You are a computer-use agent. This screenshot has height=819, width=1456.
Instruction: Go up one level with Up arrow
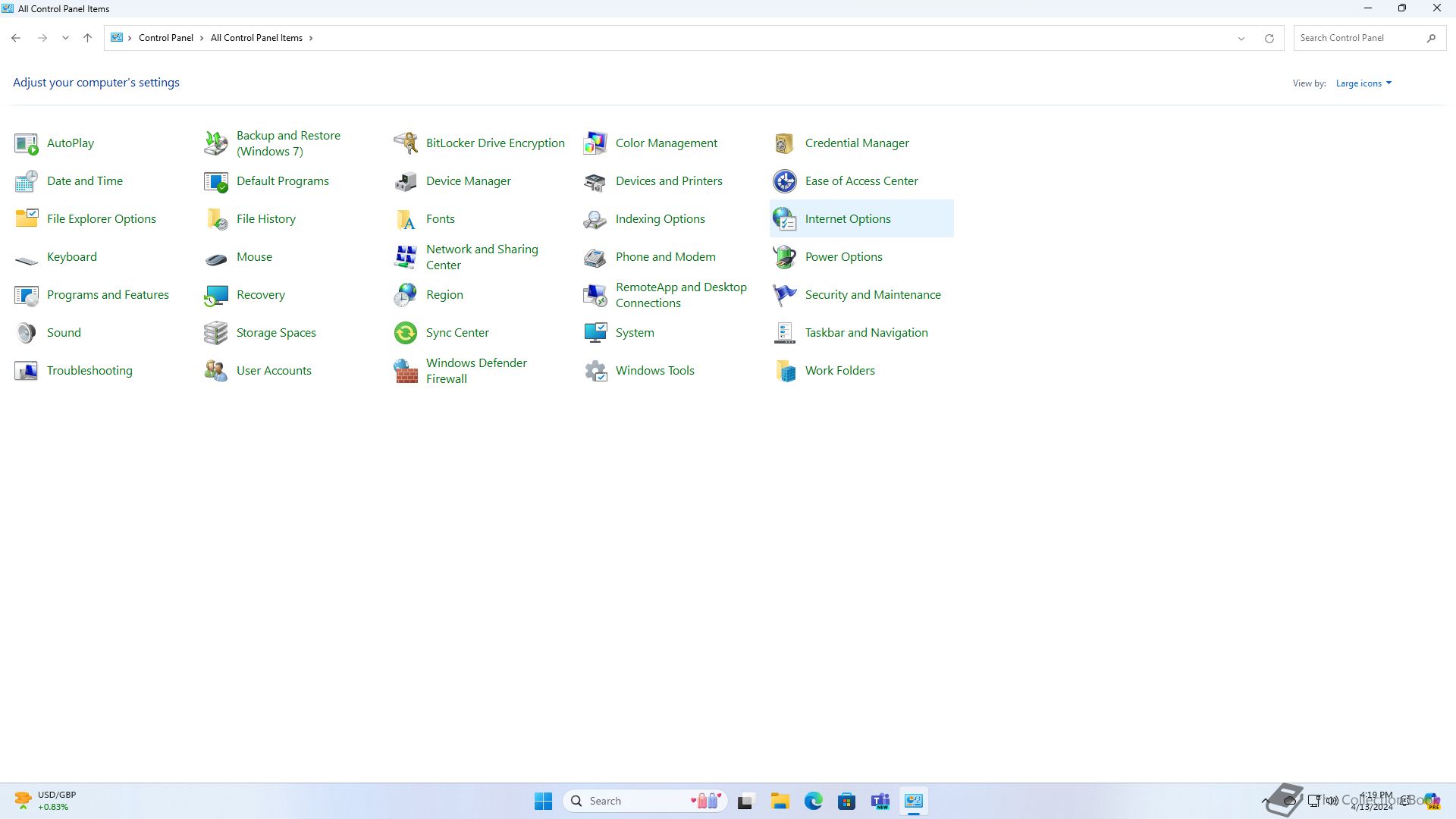coord(88,38)
